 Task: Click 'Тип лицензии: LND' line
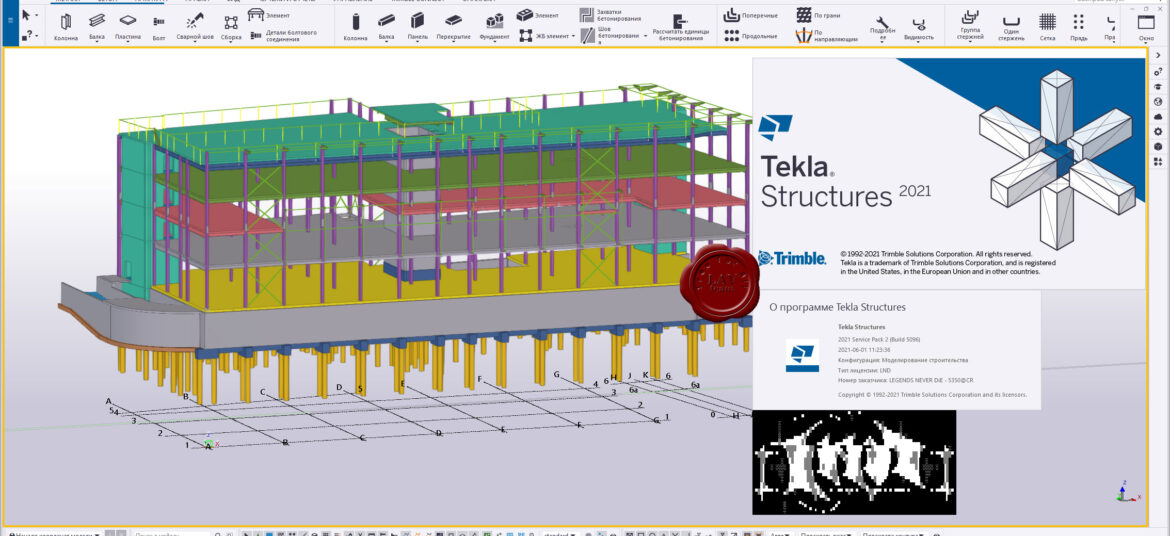click(x=865, y=370)
